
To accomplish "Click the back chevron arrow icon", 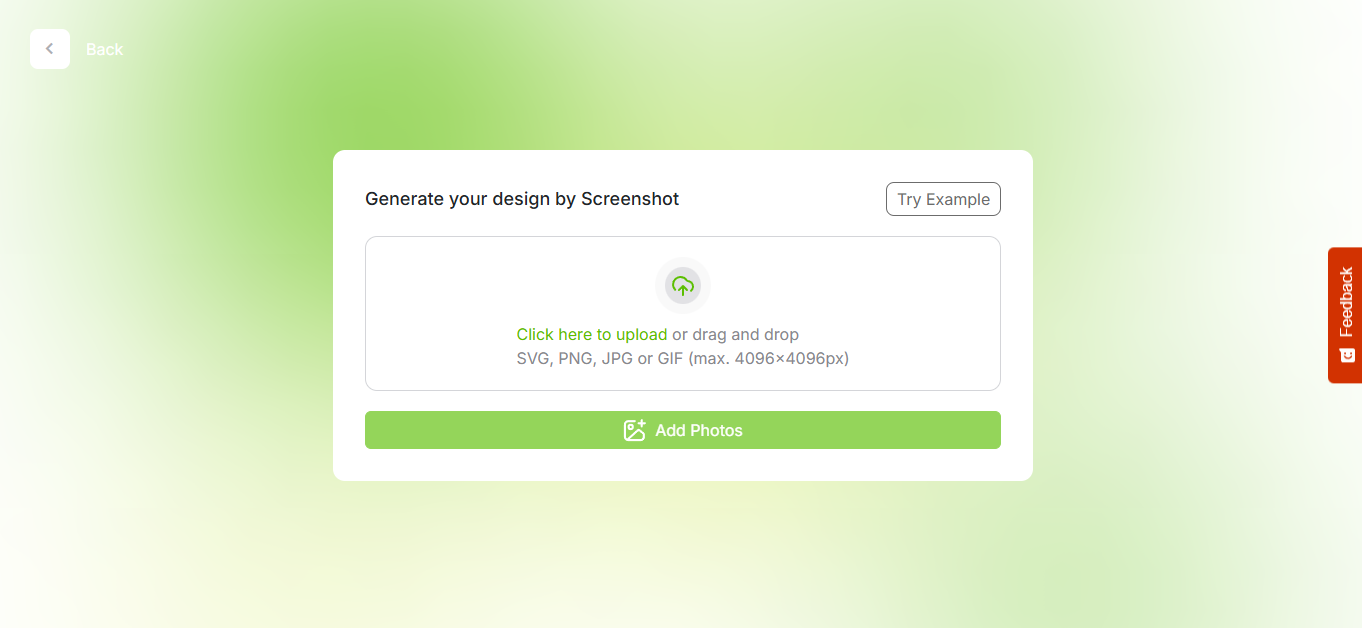I will point(50,49).
